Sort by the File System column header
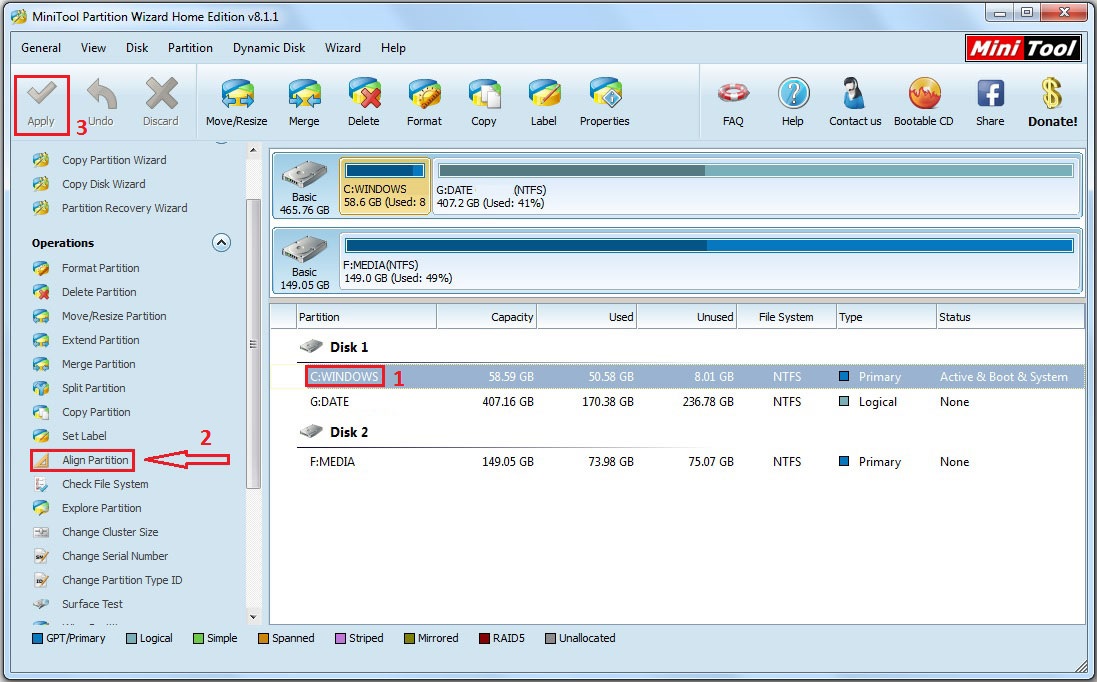The height and width of the screenshot is (682, 1097). [x=787, y=317]
